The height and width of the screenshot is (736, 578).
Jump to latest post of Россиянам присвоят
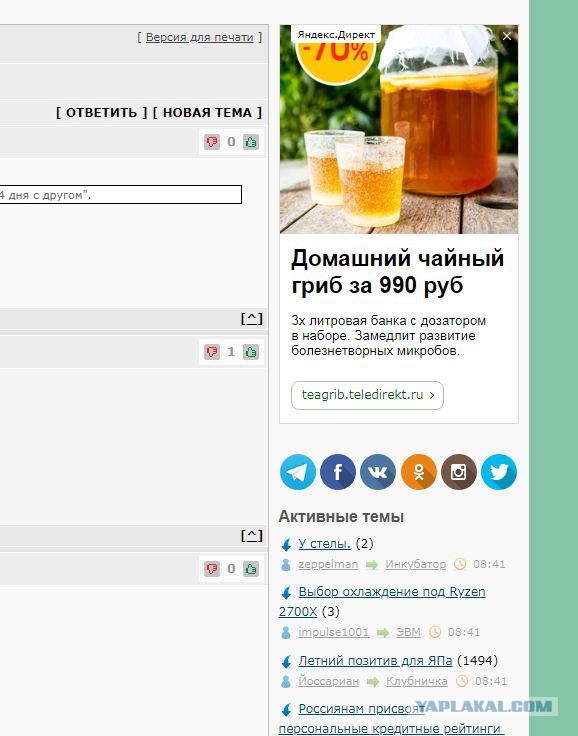[x=286, y=710]
